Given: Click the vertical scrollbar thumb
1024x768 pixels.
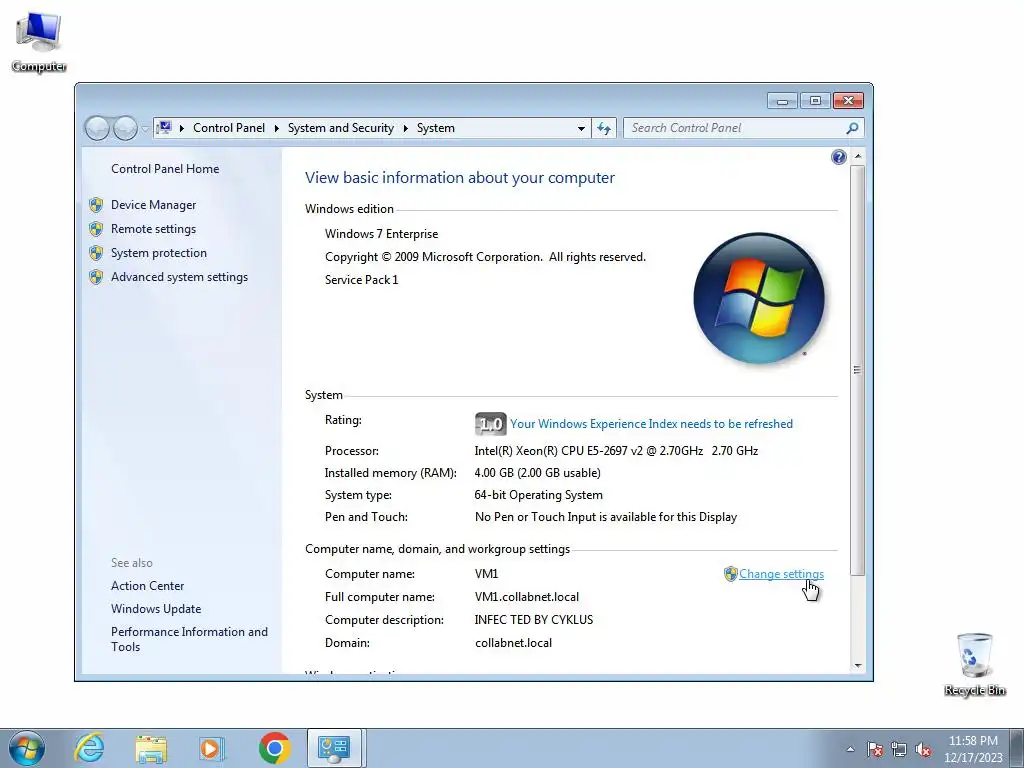Looking at the screenshot, I should click(x=858, y=370).
